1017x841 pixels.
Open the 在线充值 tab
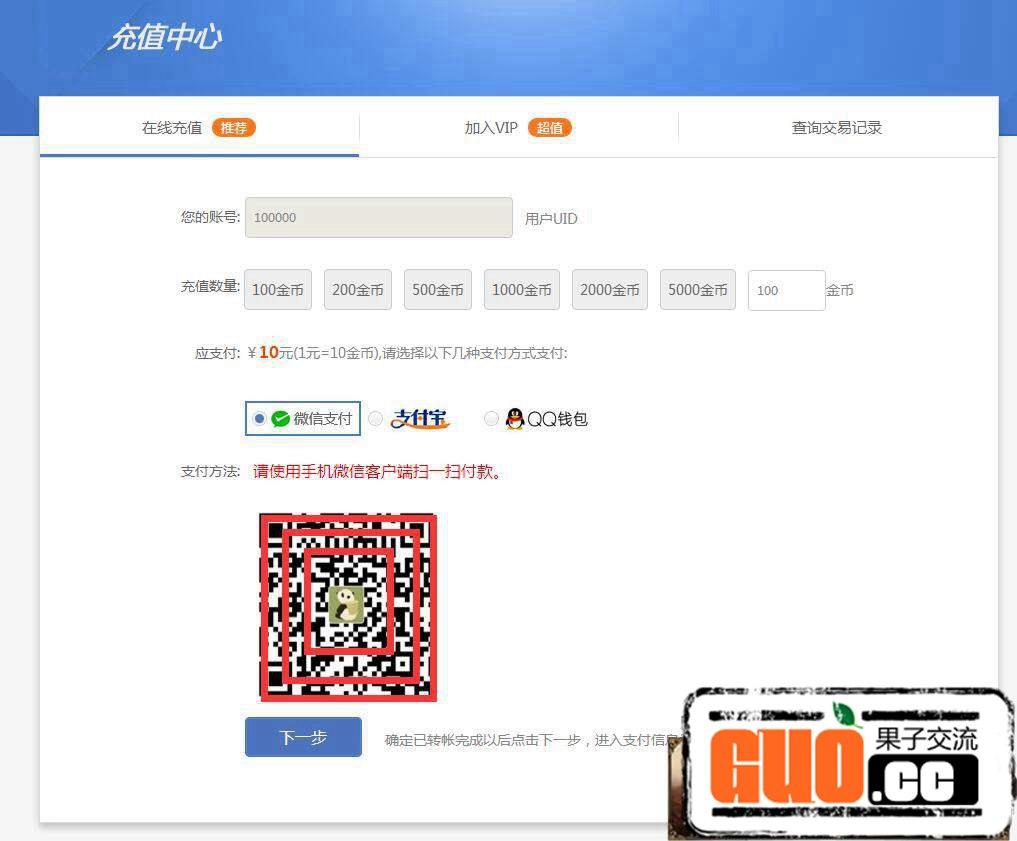coord(199,128)
